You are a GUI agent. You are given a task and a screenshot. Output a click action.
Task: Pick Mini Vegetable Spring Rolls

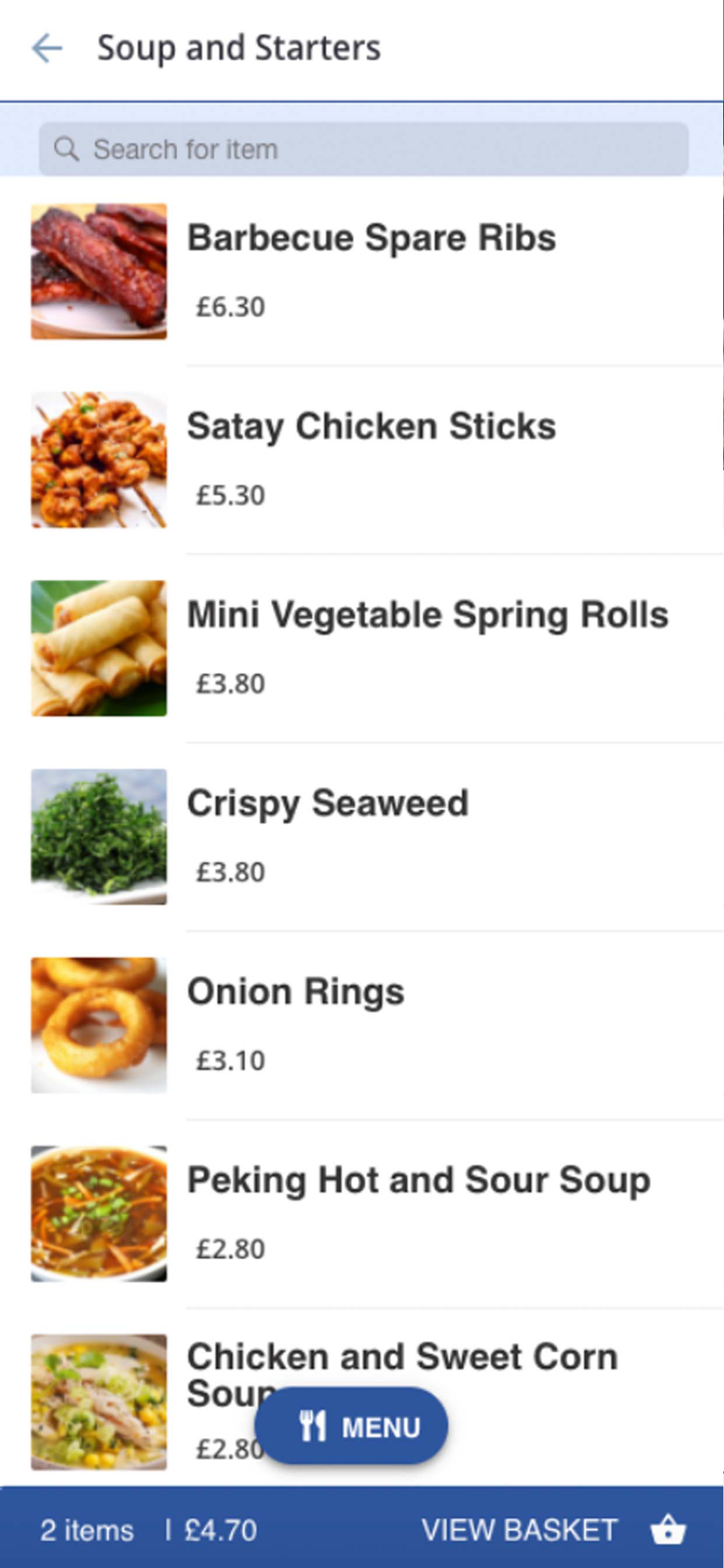point(428,615)
